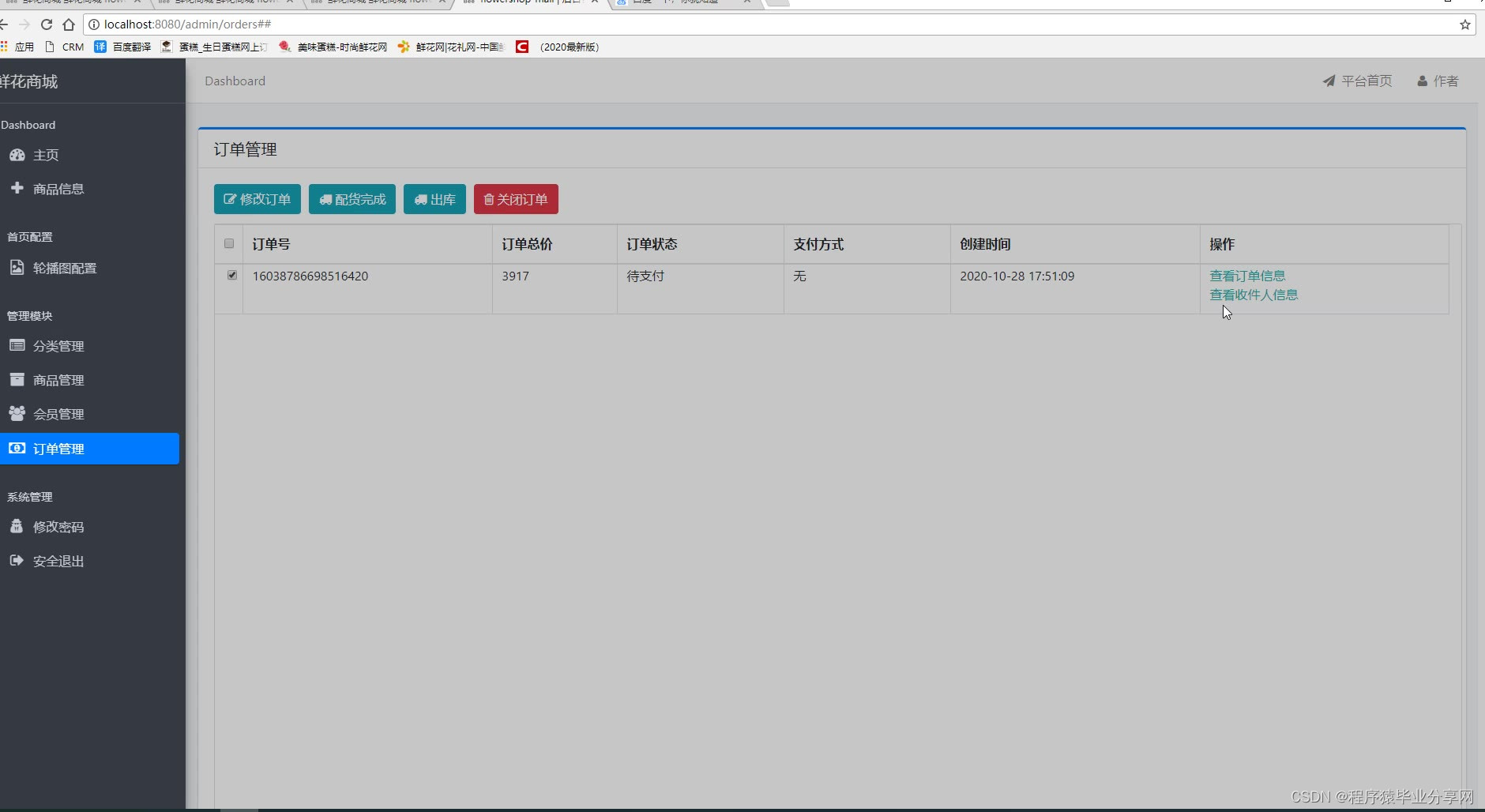The width and height of the screenshot is (1485, 812).
Task: Go to 主页 in the sidebar
Action: click(x=90, y=155)
